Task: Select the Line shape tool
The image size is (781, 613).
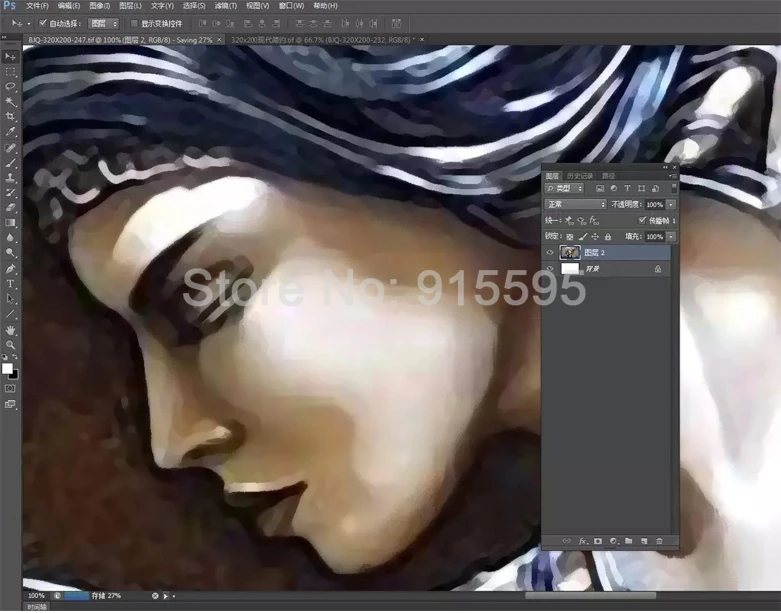Action: coord(10,314)
